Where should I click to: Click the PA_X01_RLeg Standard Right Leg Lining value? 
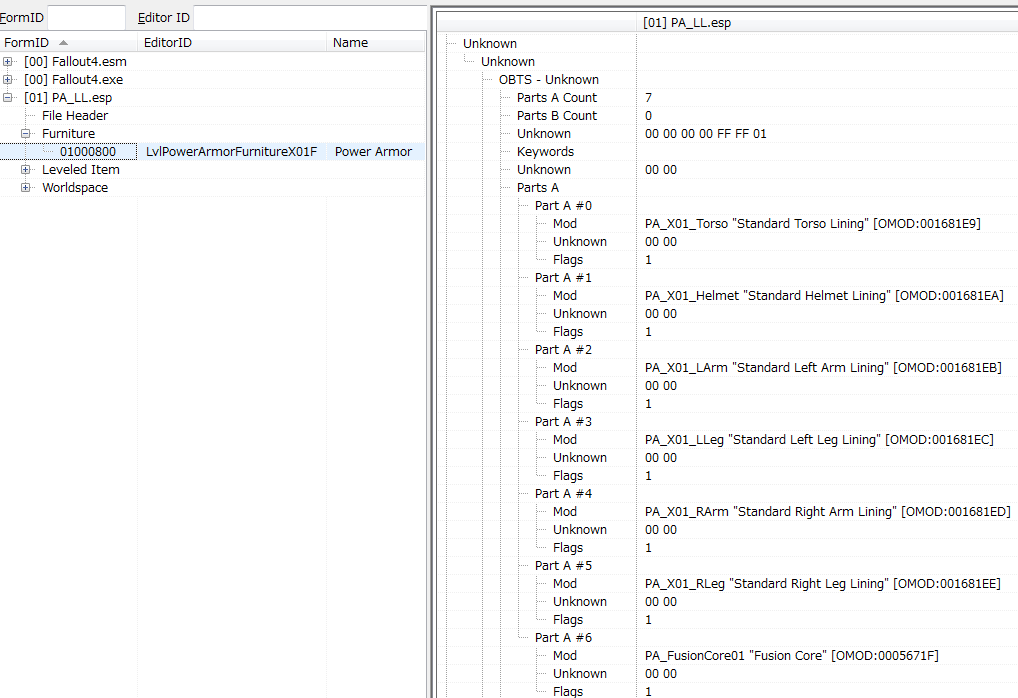823,584
